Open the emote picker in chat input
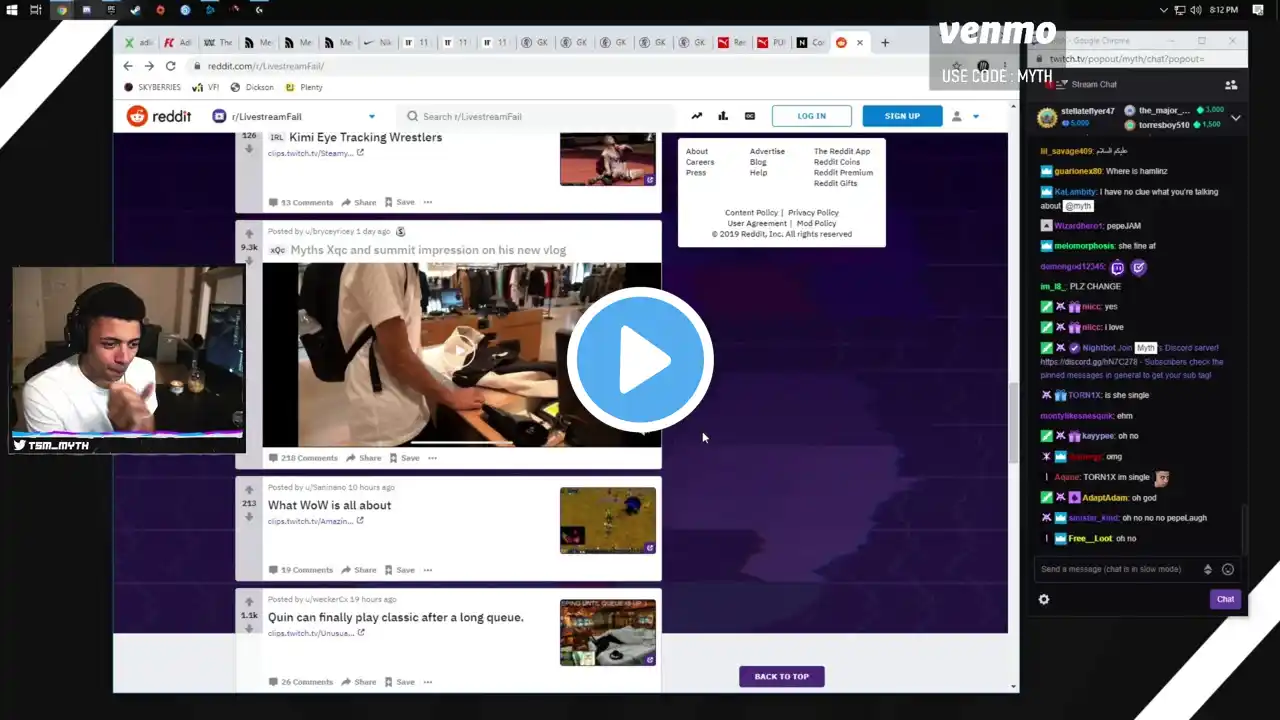Viewport: 1280px width, 720px height. coord(1228,569)
